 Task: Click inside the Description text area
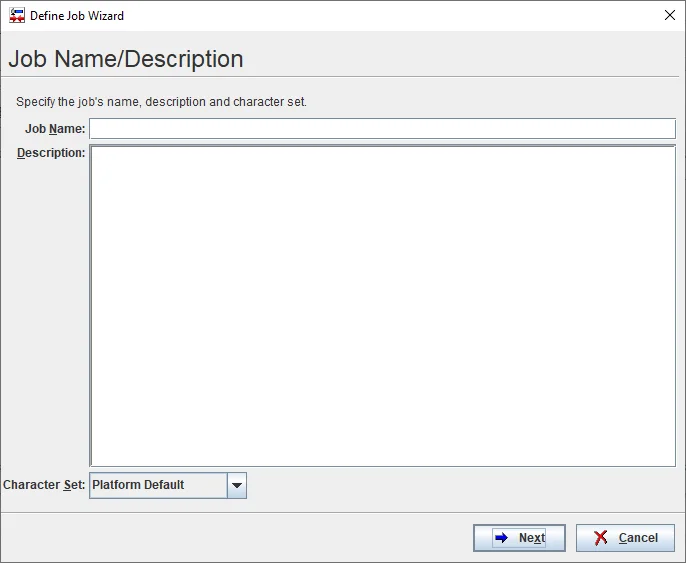point(382,305)
